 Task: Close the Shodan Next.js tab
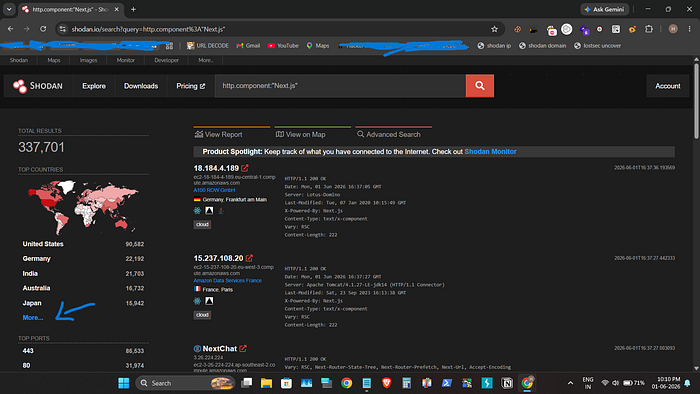click(x=117, y=9)
